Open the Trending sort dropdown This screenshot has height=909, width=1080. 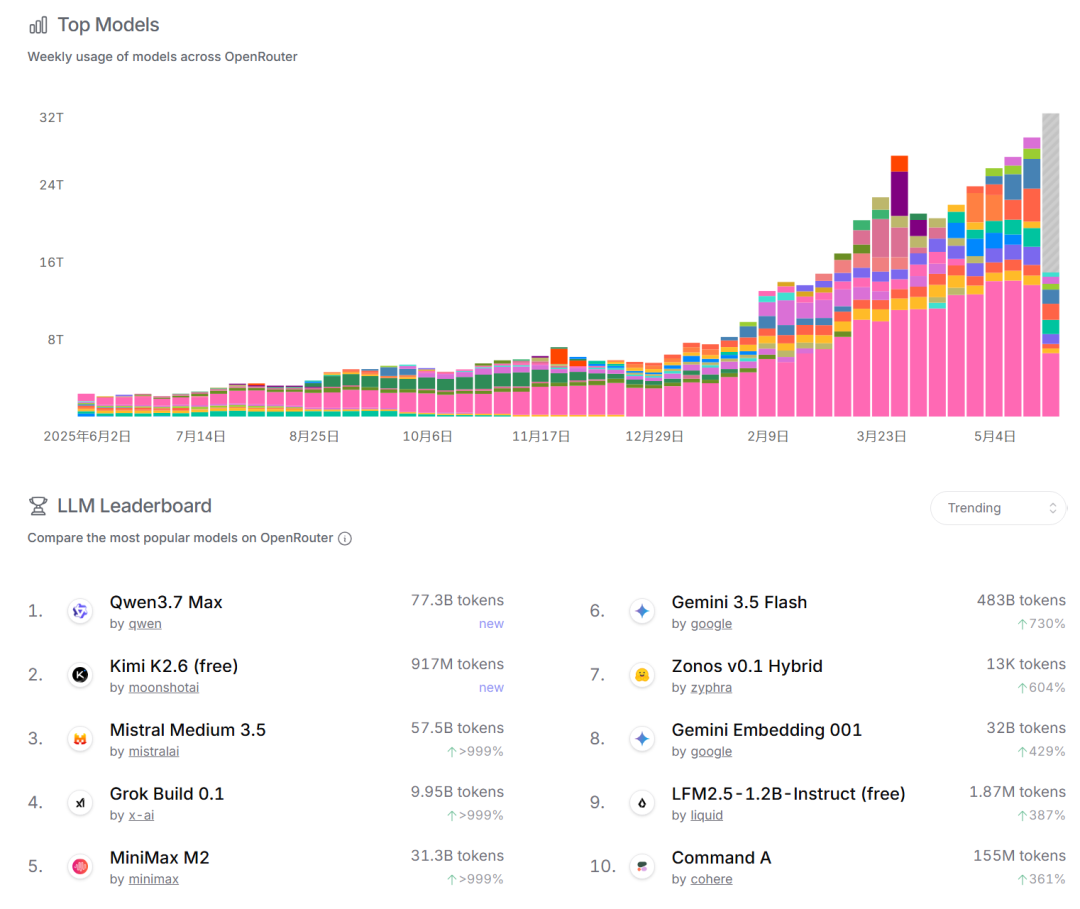click(998, 508)
